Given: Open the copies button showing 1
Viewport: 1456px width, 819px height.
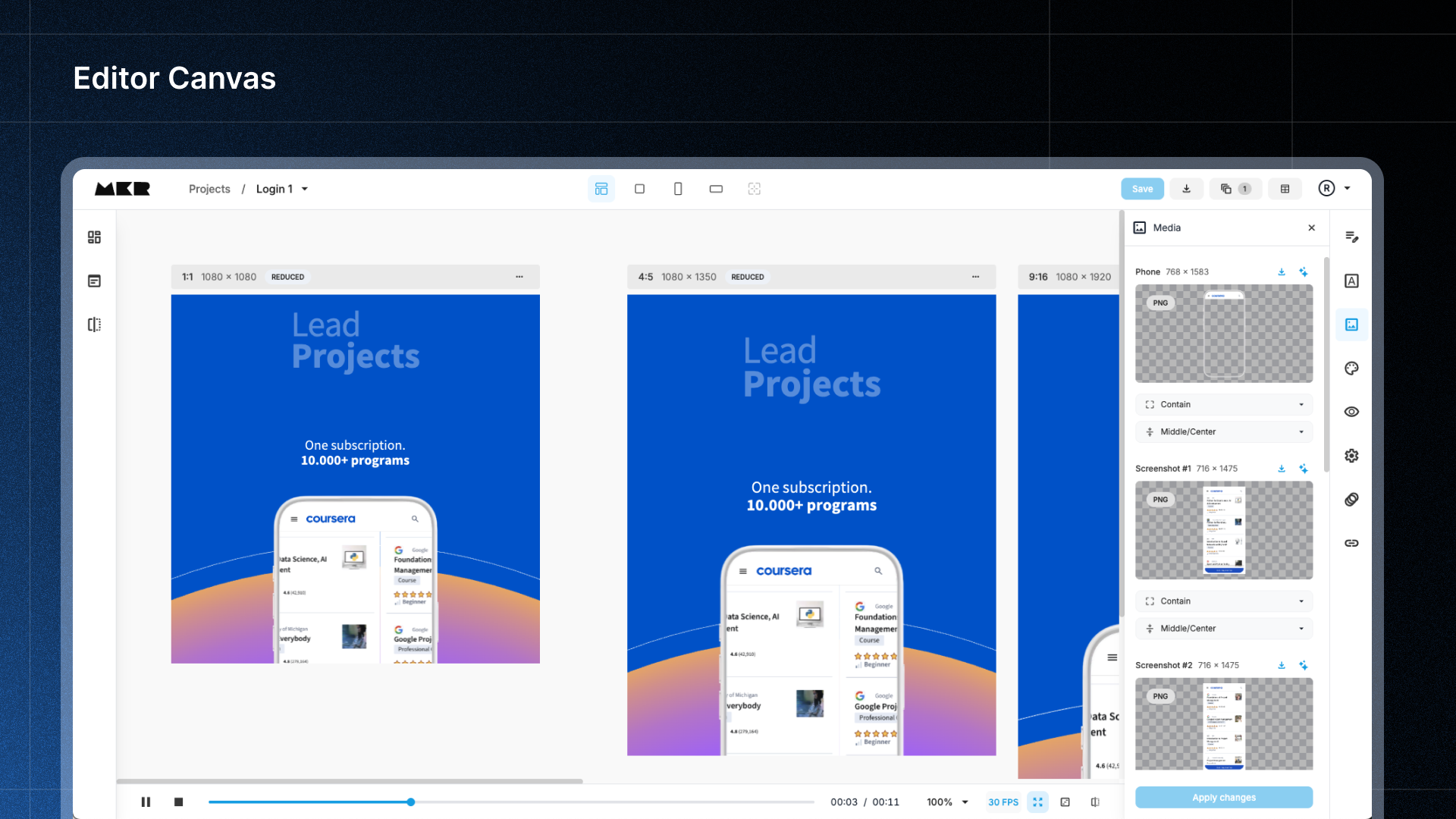Looking at the screenshot, I should click(1235, 189).
